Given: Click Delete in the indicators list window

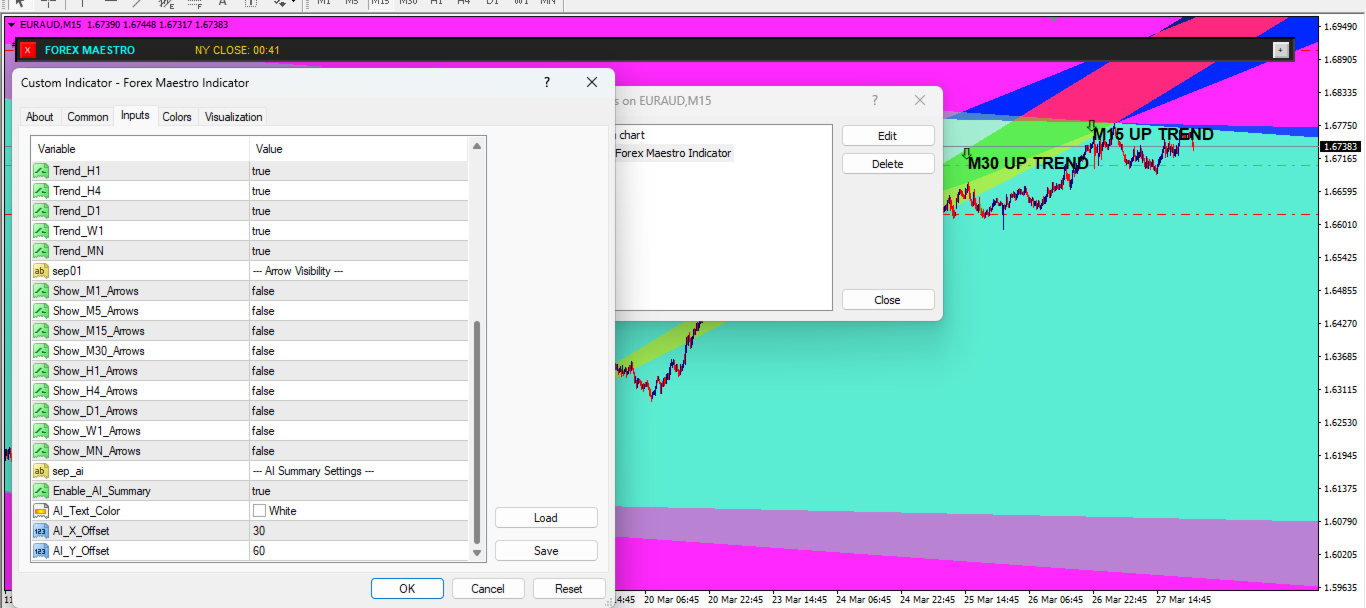Looking at the screenshot, I should 888,164.
